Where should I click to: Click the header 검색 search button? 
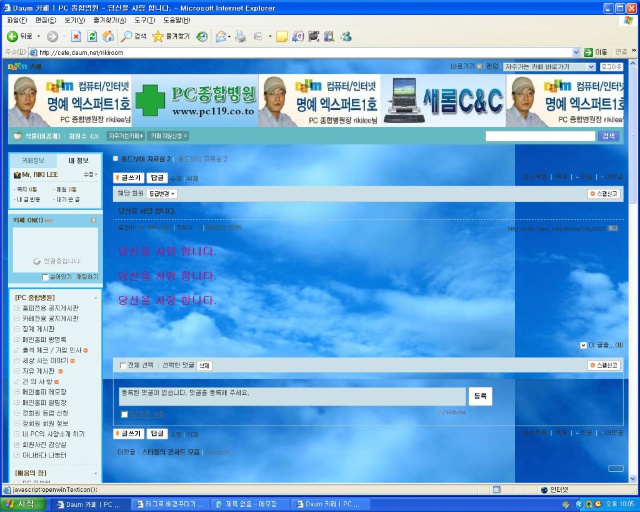[609, 136]
